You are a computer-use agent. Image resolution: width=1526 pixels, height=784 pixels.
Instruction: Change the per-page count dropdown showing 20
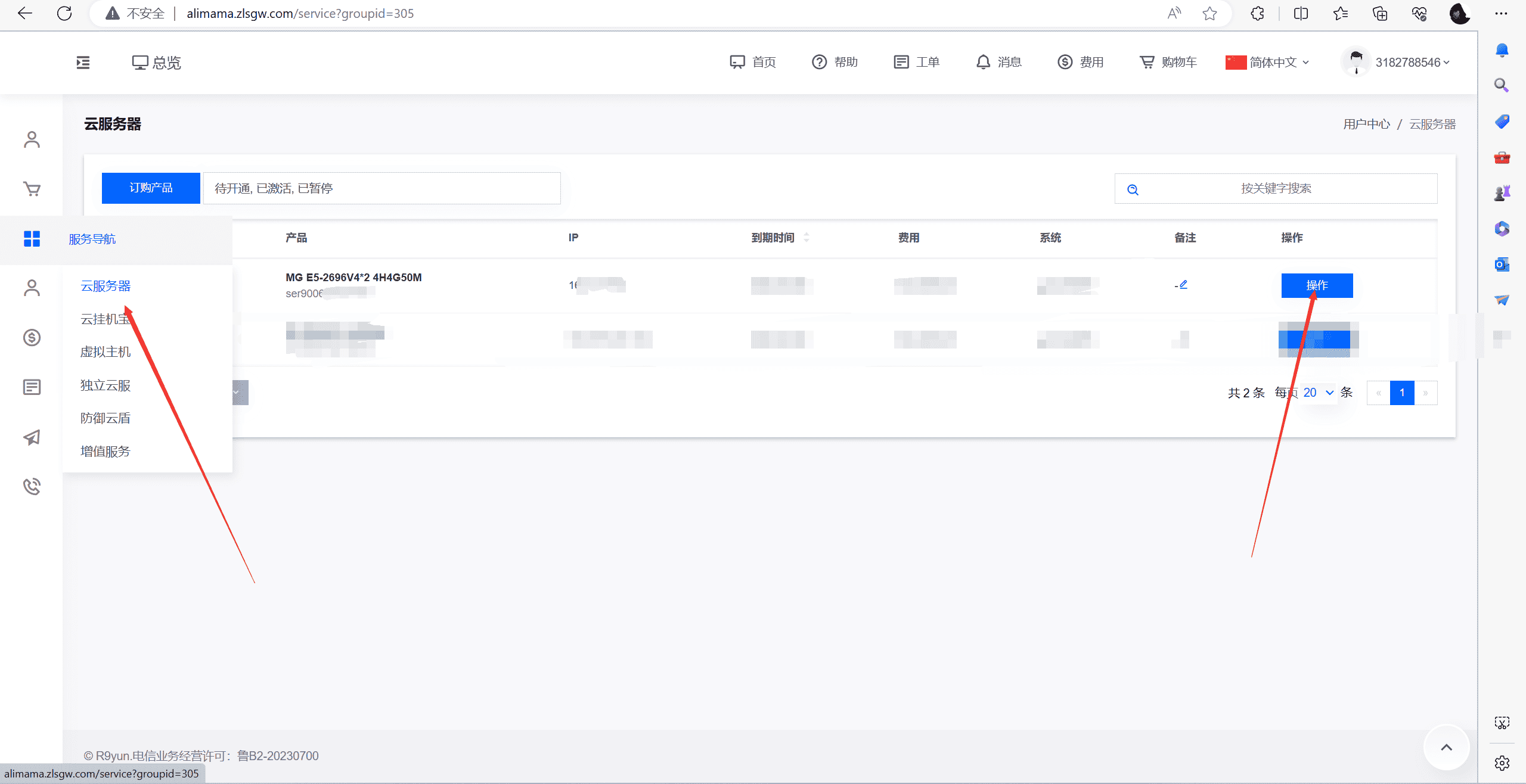pos(1319,393)
